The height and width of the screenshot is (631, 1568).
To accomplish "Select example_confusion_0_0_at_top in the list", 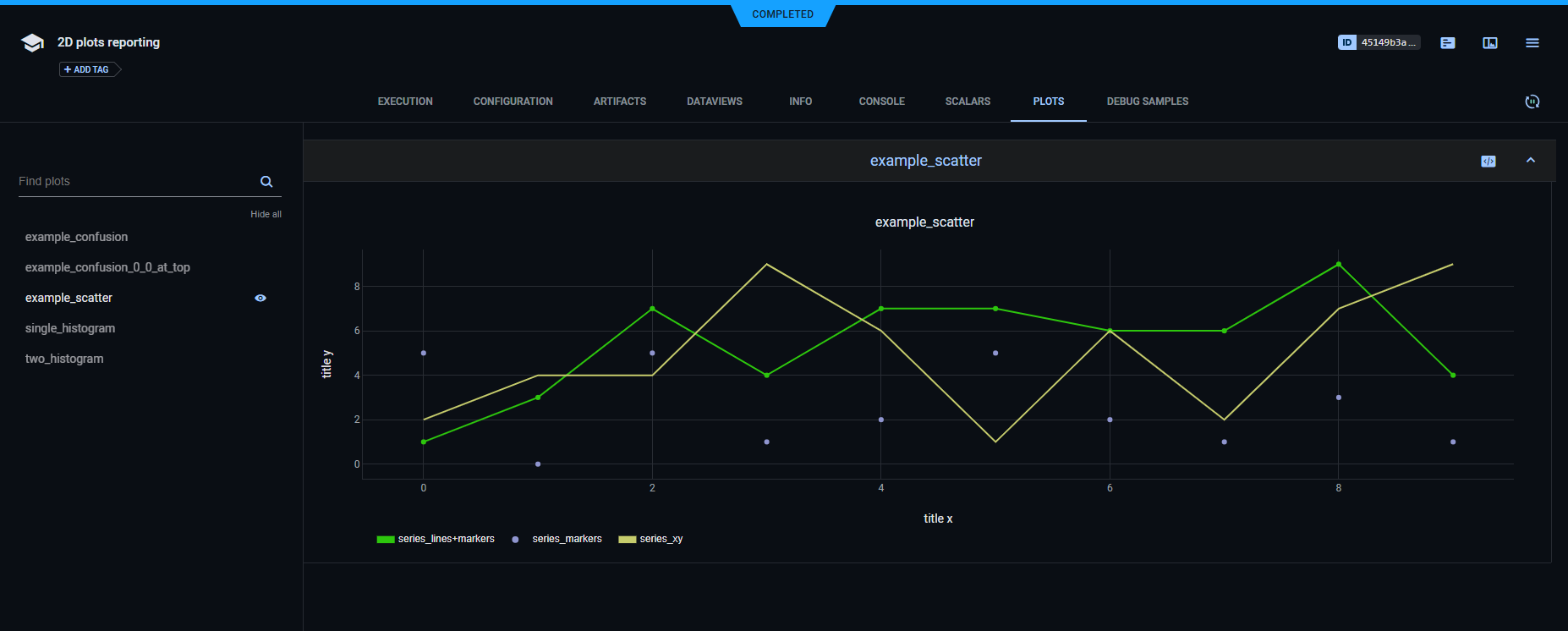I will click(107, 267).
